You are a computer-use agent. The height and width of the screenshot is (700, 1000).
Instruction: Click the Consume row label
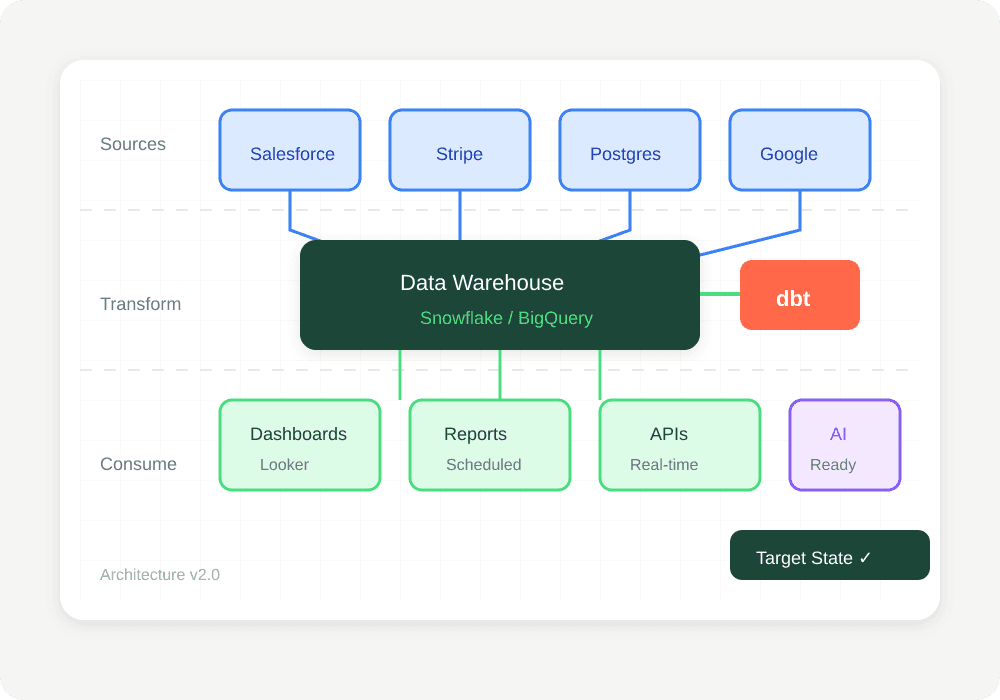tap(138, 464)
